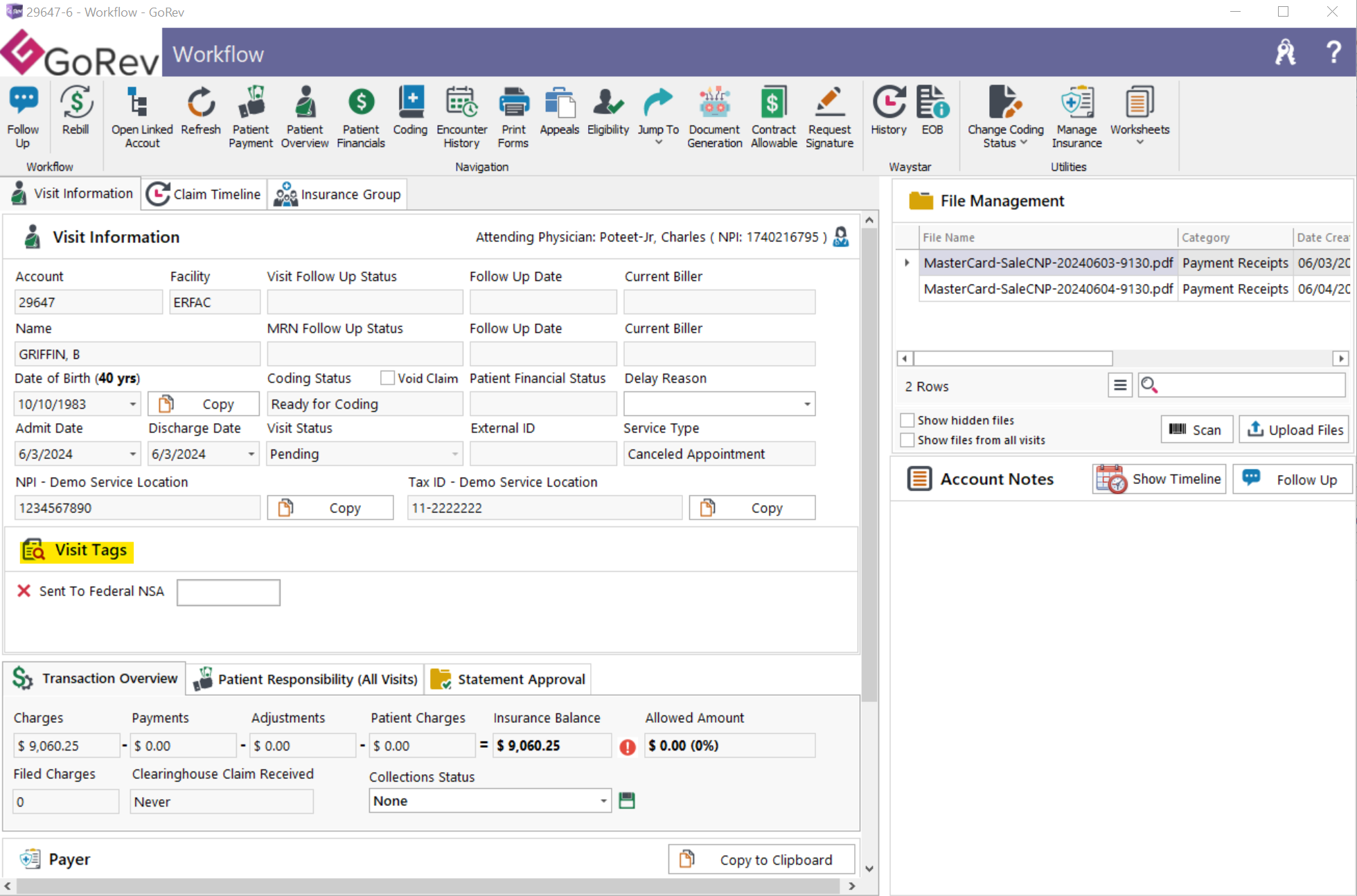Click the Sent To Federal NSA text field
Screen dimensions: 1357x896
[229, 593]
